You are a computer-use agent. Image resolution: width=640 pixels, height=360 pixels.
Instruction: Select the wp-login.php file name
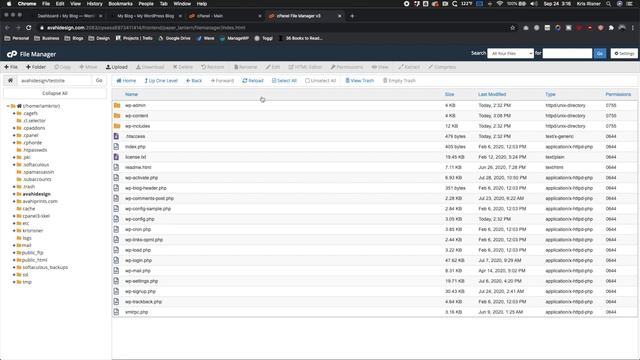tap(138, 260)
